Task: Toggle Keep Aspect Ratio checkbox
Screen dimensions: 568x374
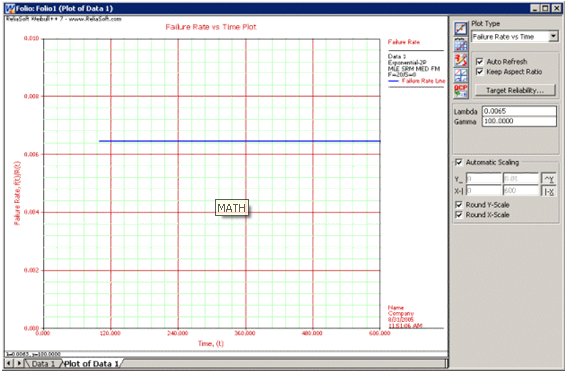Action: pyautogui.click(x=480, y=71)
